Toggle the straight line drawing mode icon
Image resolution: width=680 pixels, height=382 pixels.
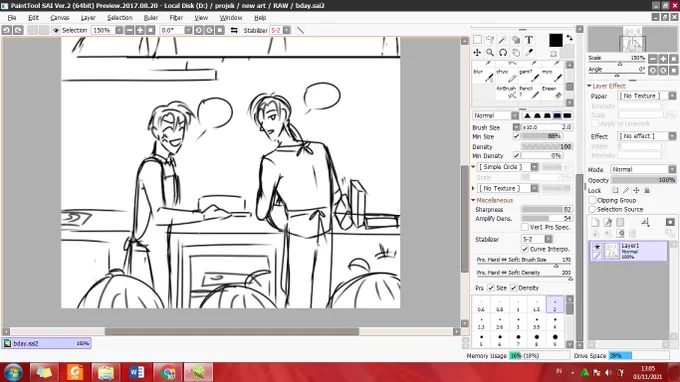[300, 30]
